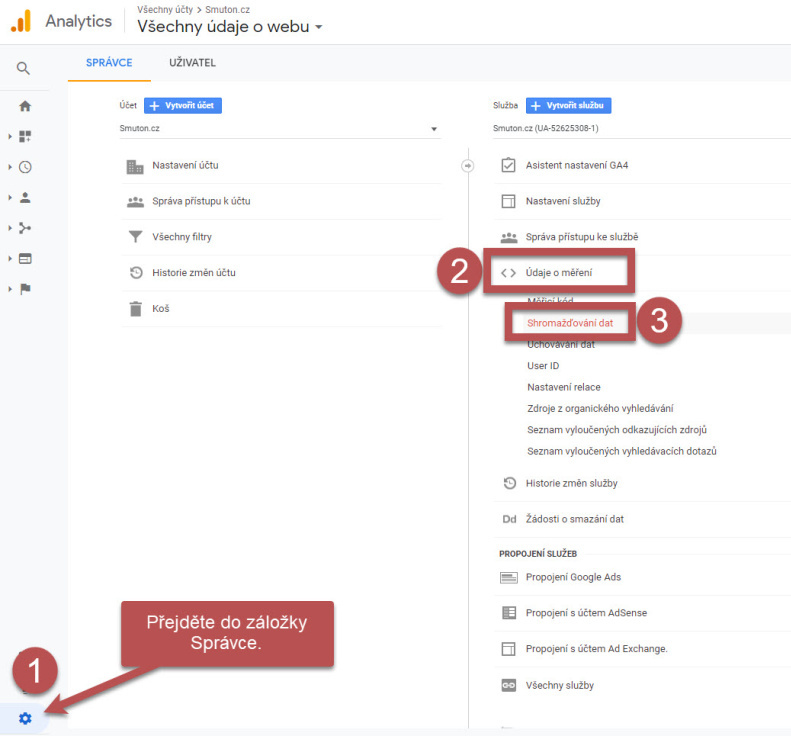Click Všechny účty breadcrumb link
This screenshot has height=736, width=791.
(x=165, y=10)
